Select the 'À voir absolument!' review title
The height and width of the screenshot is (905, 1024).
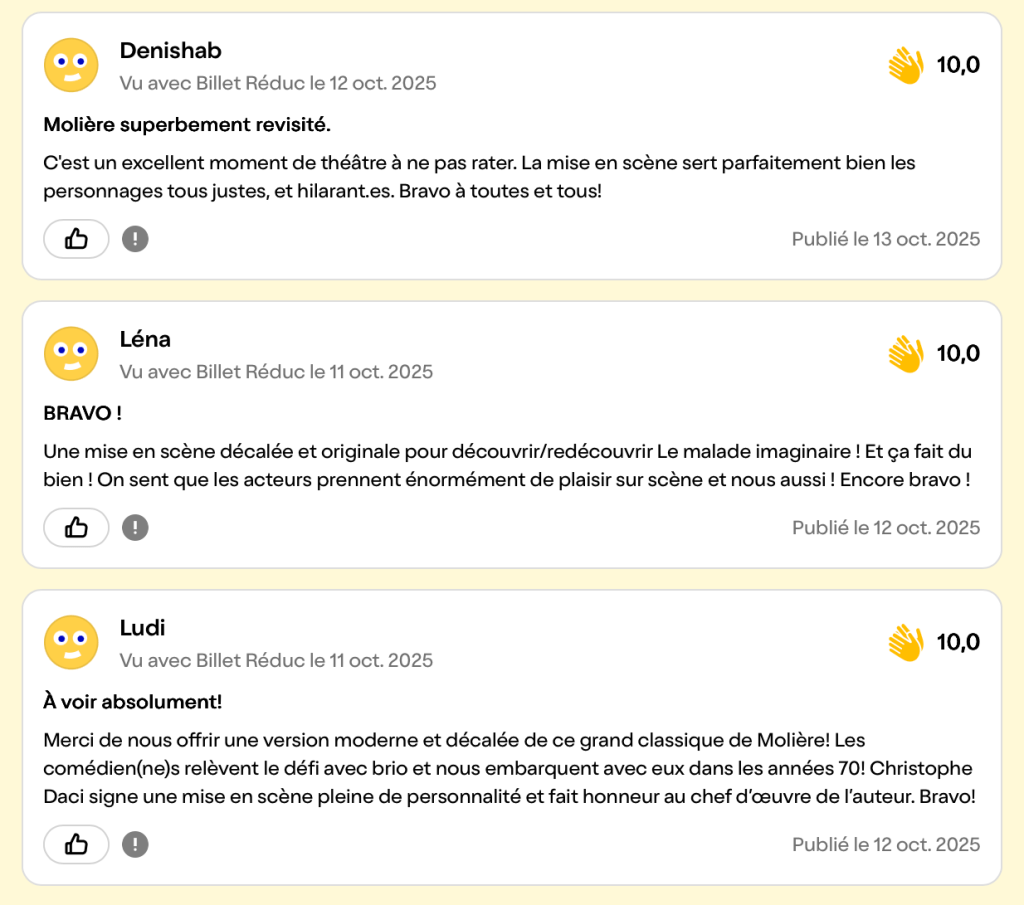click(x=133, y=702)
